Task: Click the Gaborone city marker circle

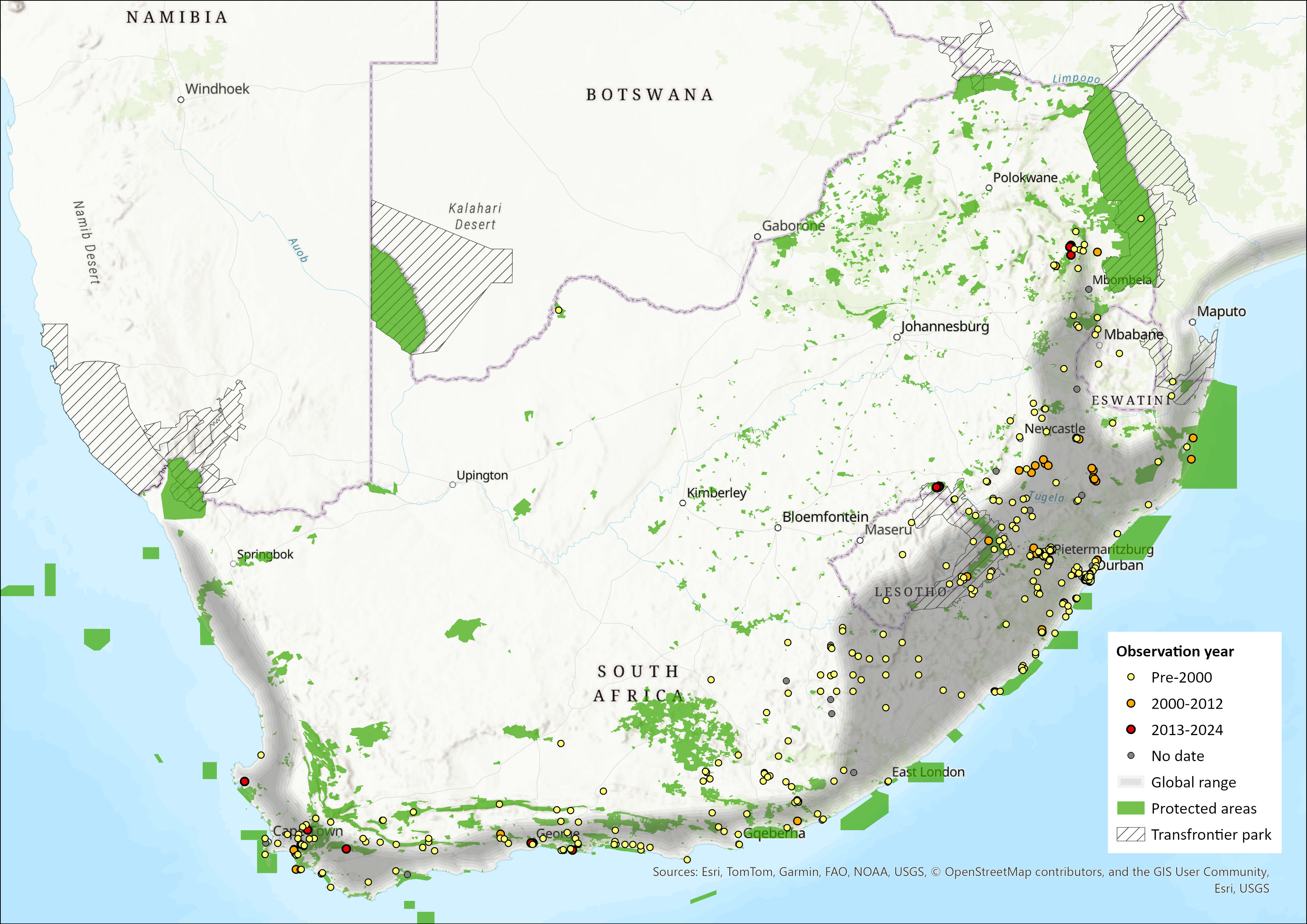Action: tap(758, 236)
